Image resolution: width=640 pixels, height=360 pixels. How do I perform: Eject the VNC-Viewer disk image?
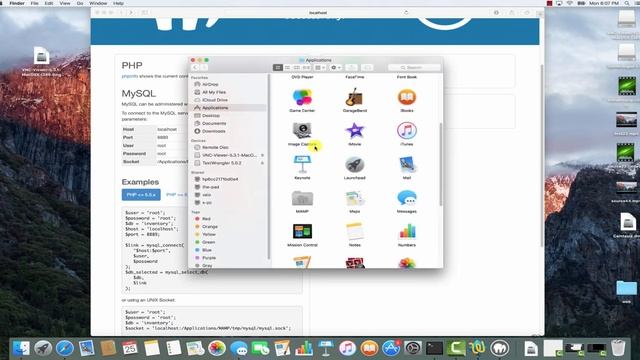coord(262,155)
